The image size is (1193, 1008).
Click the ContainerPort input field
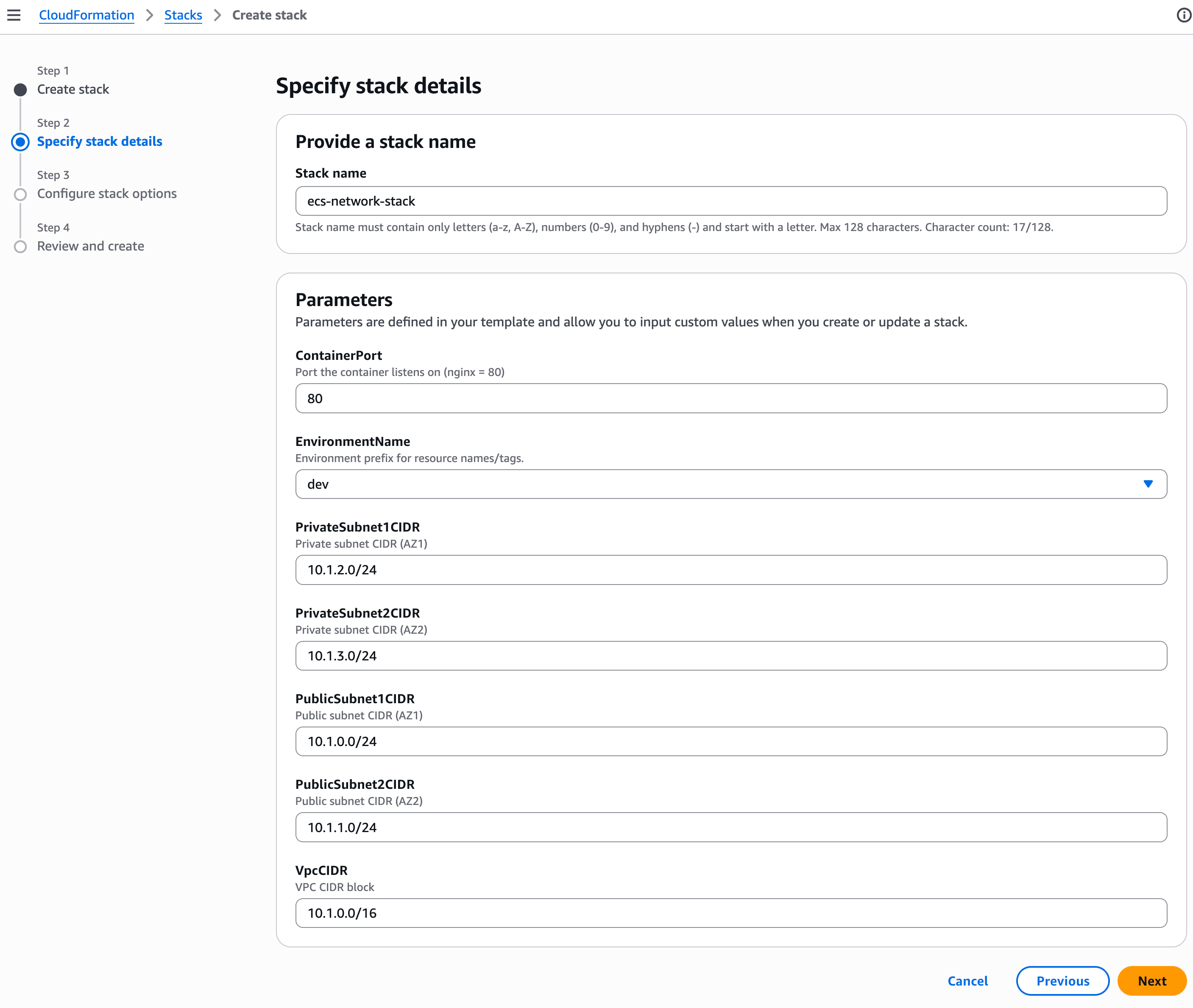(x=731, y=398)
